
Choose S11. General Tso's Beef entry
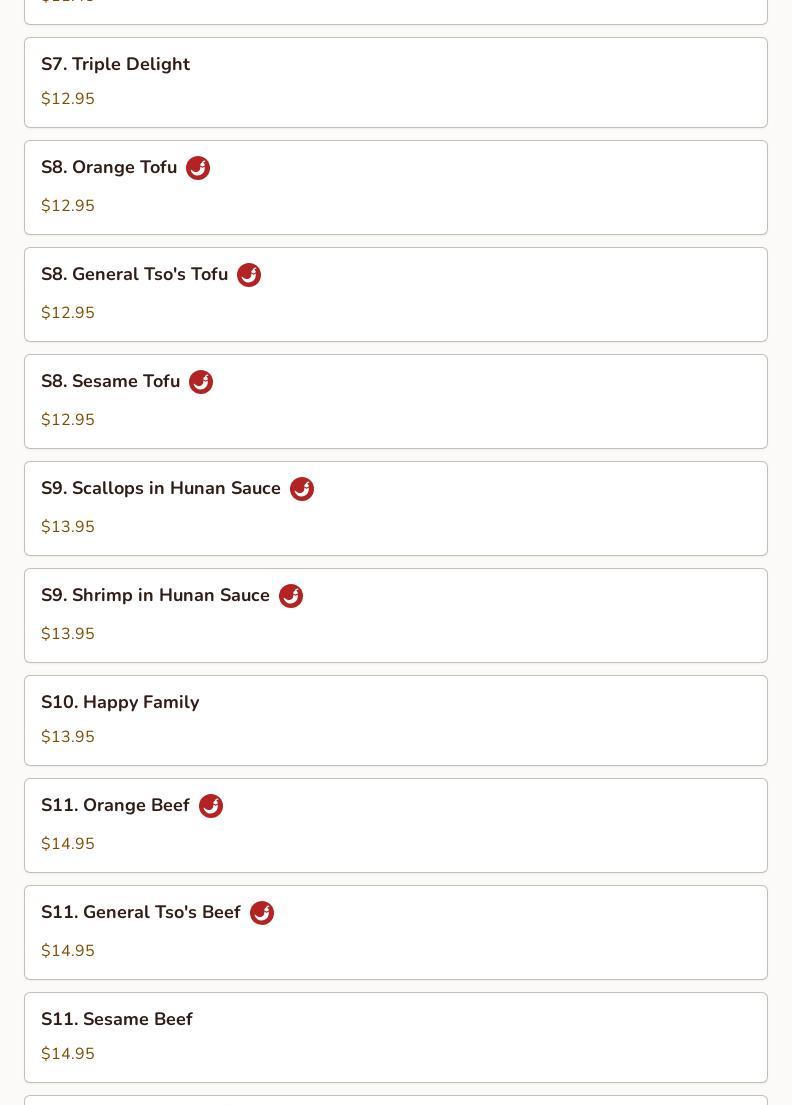tap(396, 933)
